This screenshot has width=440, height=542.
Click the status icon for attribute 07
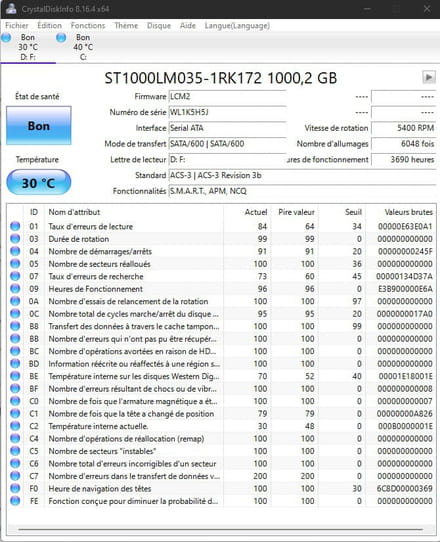point(15,276)
